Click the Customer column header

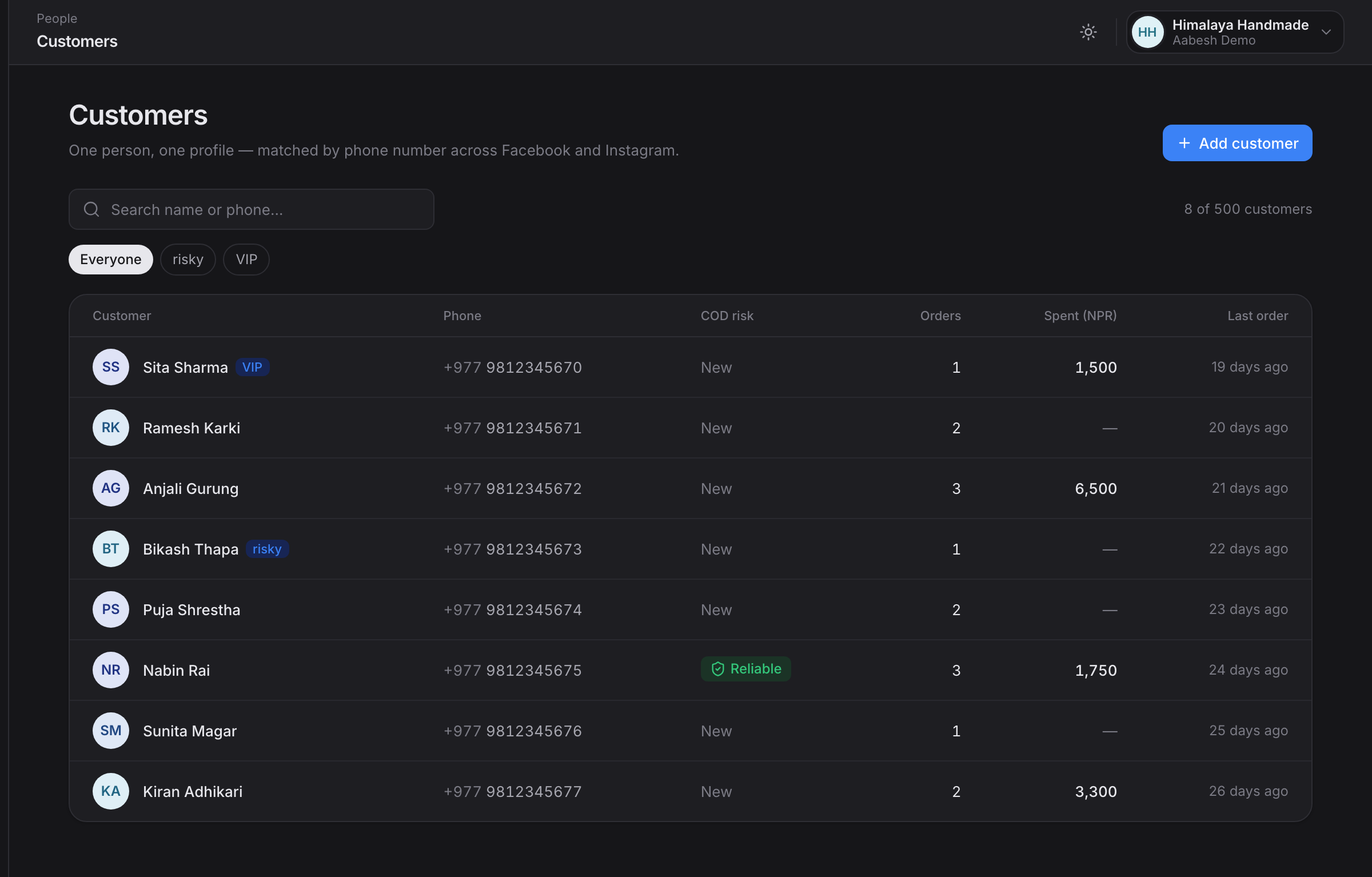pyautogui.click(x=122, y=316)
